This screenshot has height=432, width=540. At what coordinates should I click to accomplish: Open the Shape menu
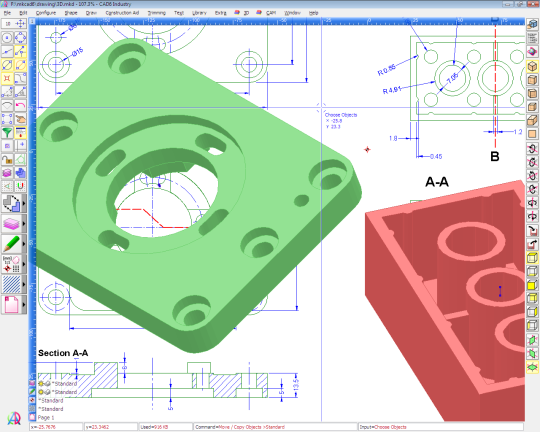[71, 13]
